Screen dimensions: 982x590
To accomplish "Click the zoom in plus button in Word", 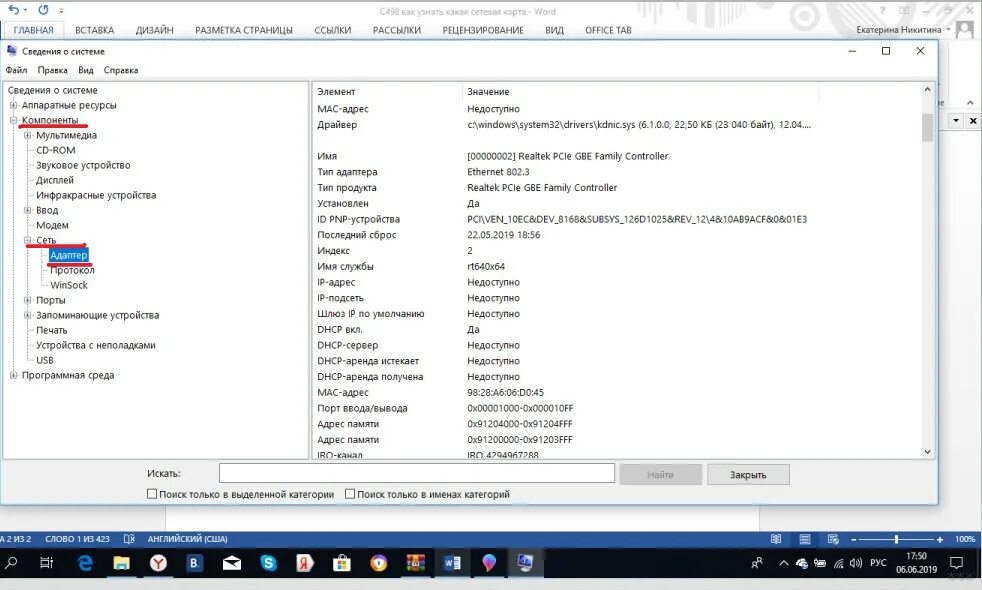I will coord(939,539).
